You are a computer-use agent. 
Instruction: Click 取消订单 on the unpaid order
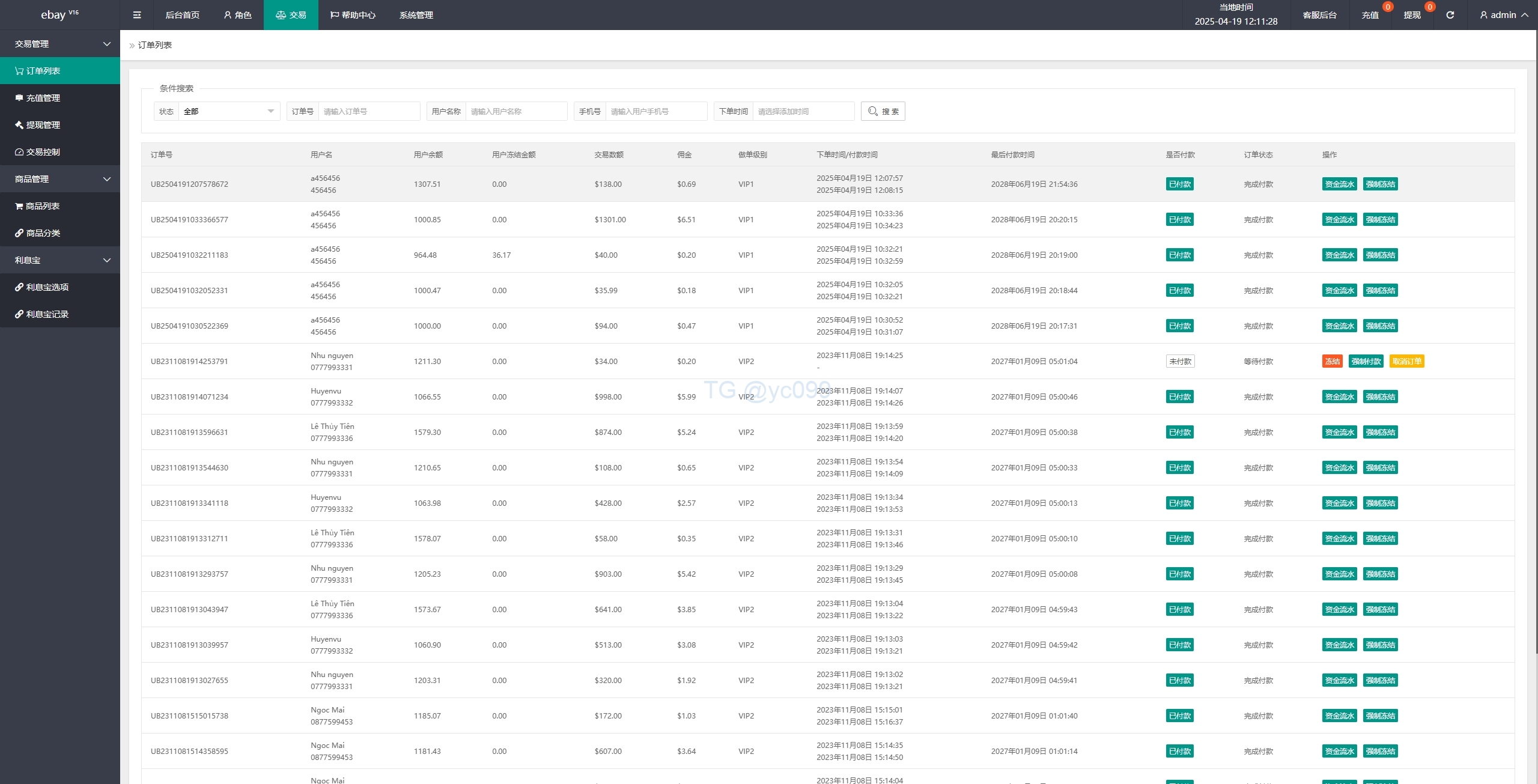[1406, 361]
